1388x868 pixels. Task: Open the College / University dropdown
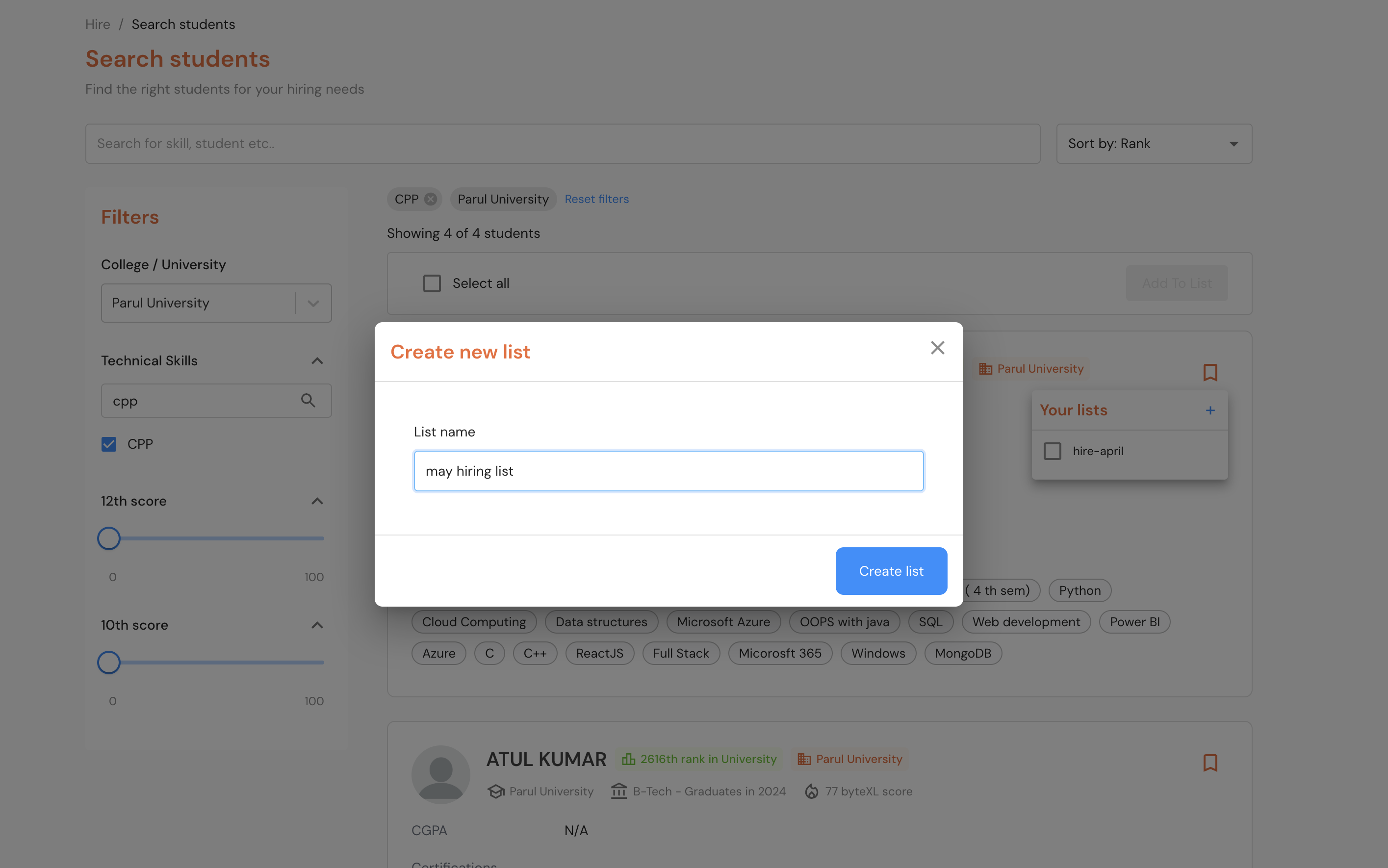[313, 303]
